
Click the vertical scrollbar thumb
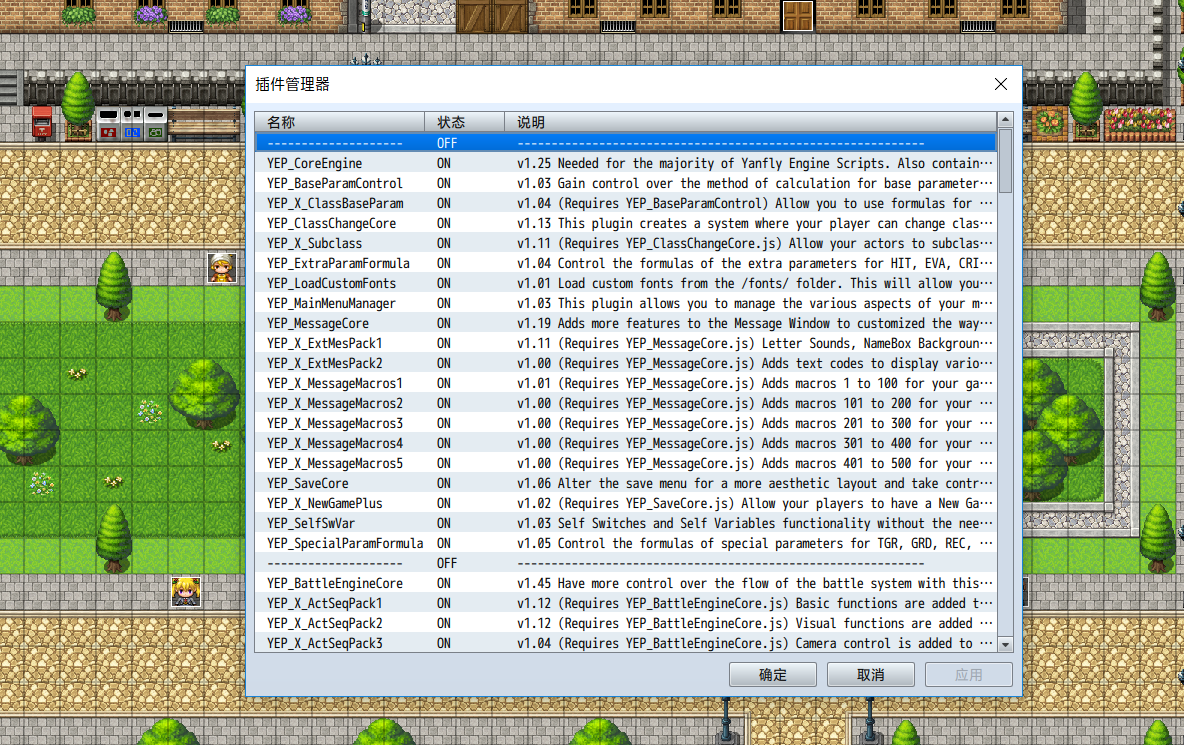pyautogui.click(x=1005, y=161)
